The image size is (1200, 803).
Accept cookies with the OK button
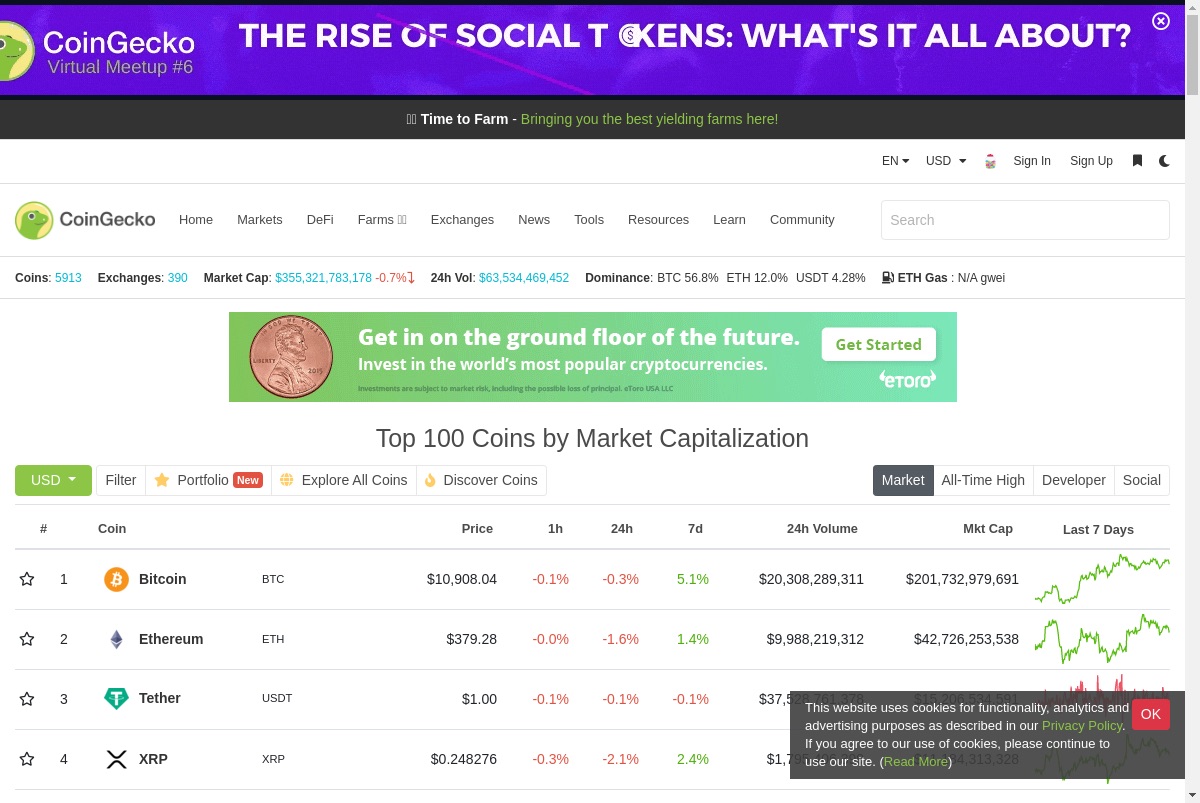pyautogui.click(x=1150, y=714)
